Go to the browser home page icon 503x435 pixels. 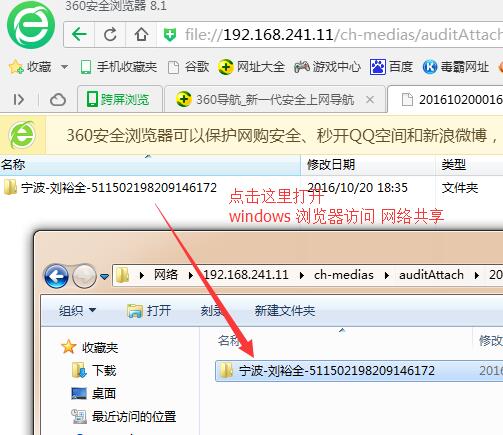point(141,34)
